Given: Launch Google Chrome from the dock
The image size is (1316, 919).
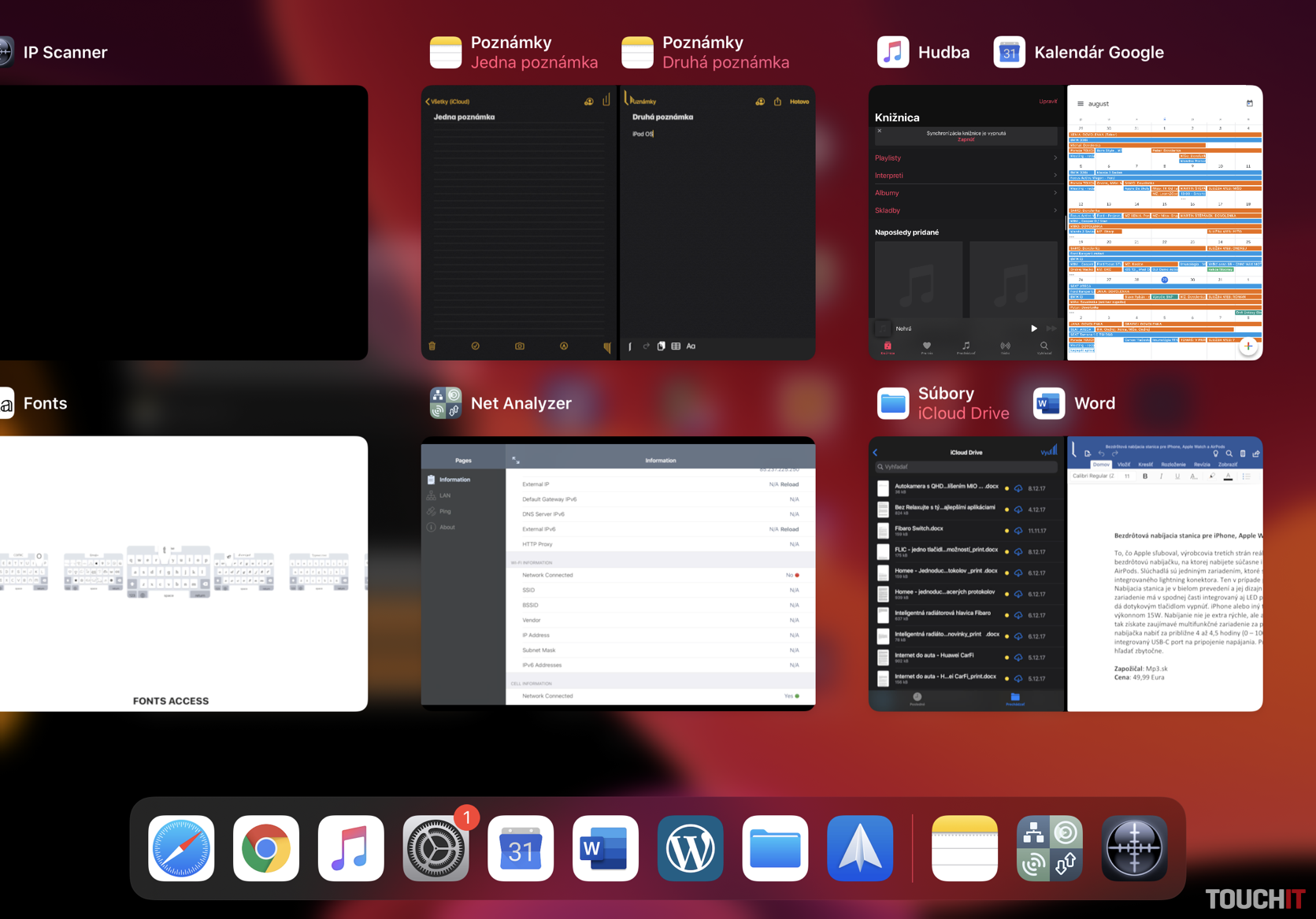Looking at the screenshot, I should 266,849.
